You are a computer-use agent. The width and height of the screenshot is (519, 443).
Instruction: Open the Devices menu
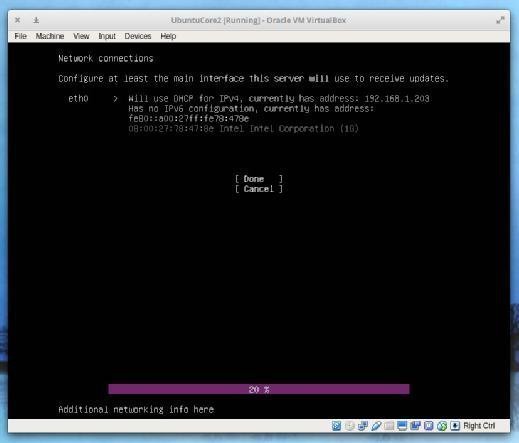(138, 36)
